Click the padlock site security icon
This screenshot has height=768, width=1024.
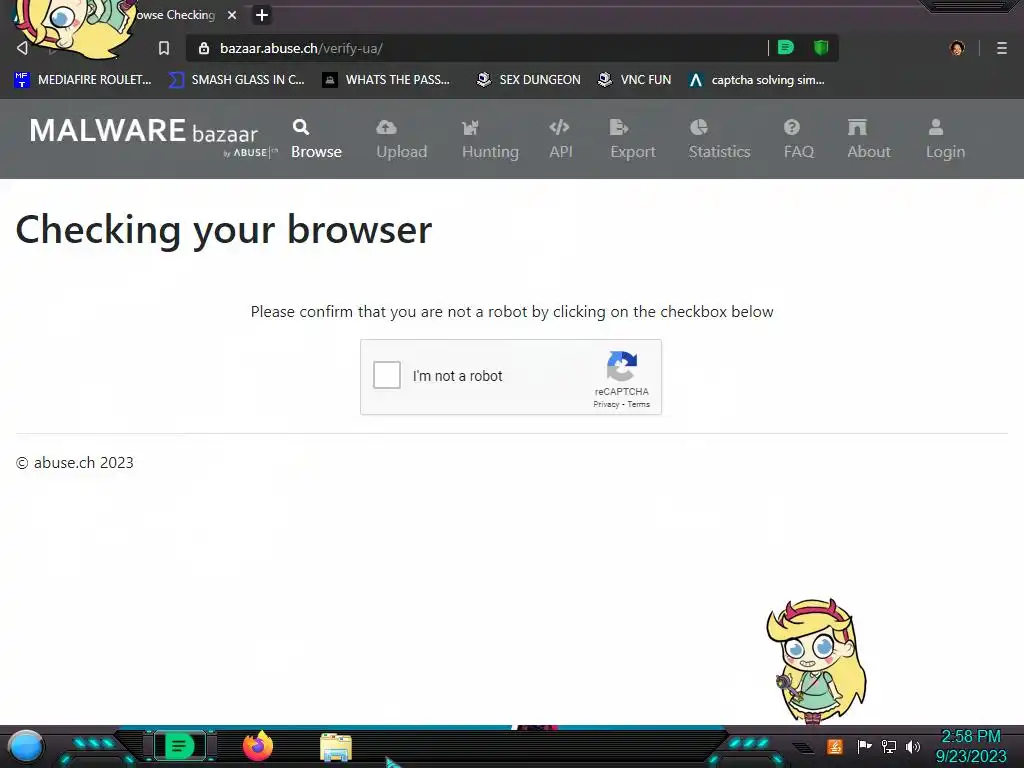204,48
